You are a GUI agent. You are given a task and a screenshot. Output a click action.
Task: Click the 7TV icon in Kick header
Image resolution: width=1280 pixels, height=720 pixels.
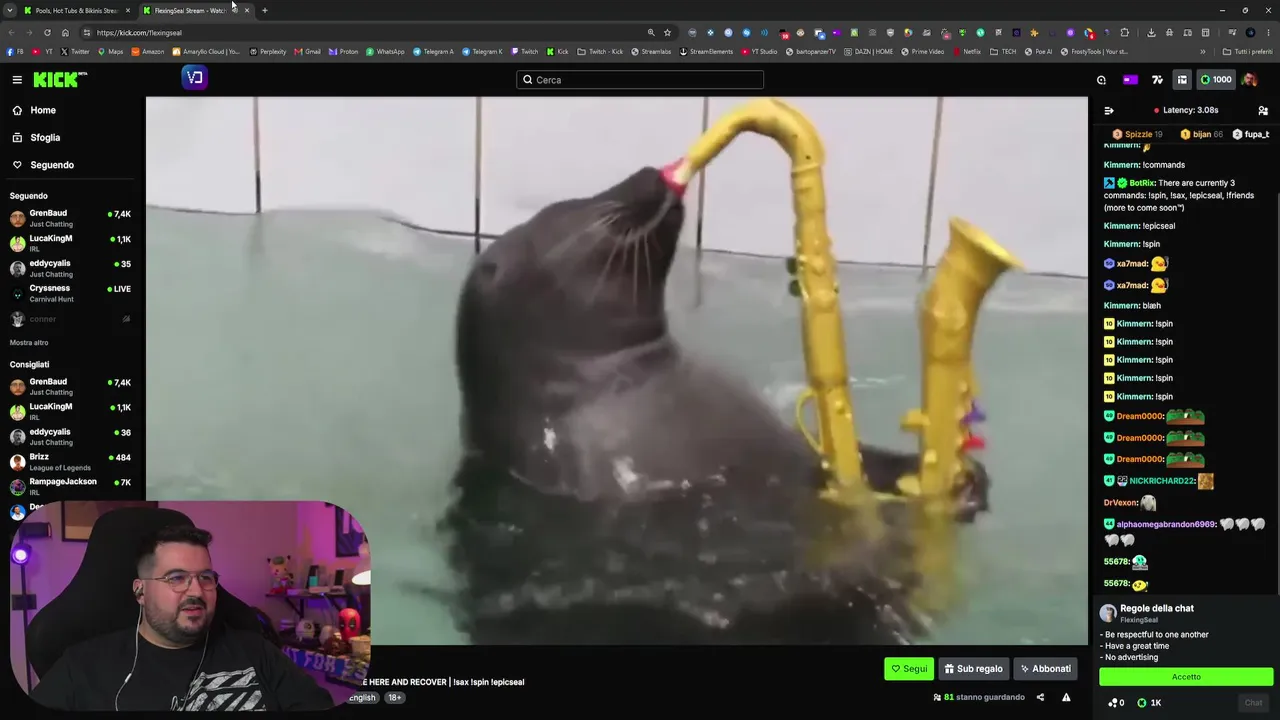[x=1157, y=80]
